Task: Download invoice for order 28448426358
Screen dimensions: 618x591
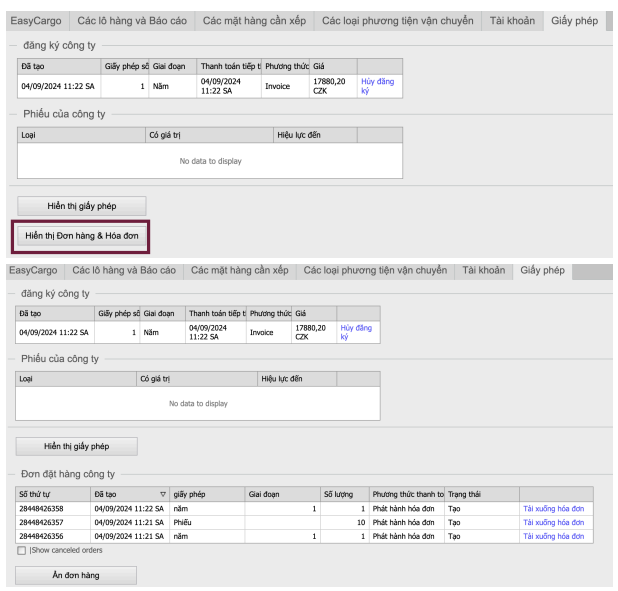Action: [552, 508]
